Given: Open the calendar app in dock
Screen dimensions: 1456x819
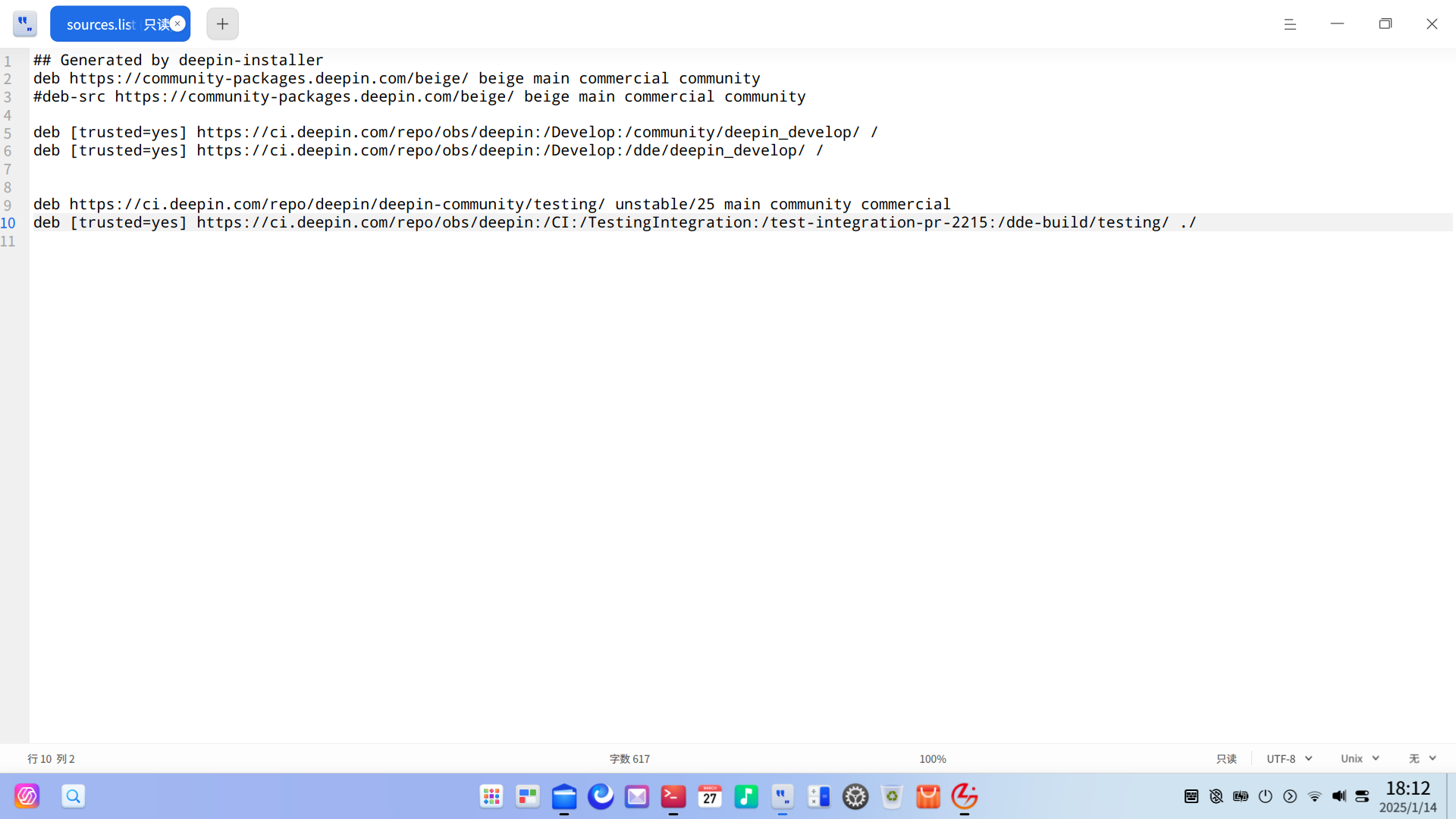Looking at the screenshot, I should pyautogui.click(x=710, y=796).
